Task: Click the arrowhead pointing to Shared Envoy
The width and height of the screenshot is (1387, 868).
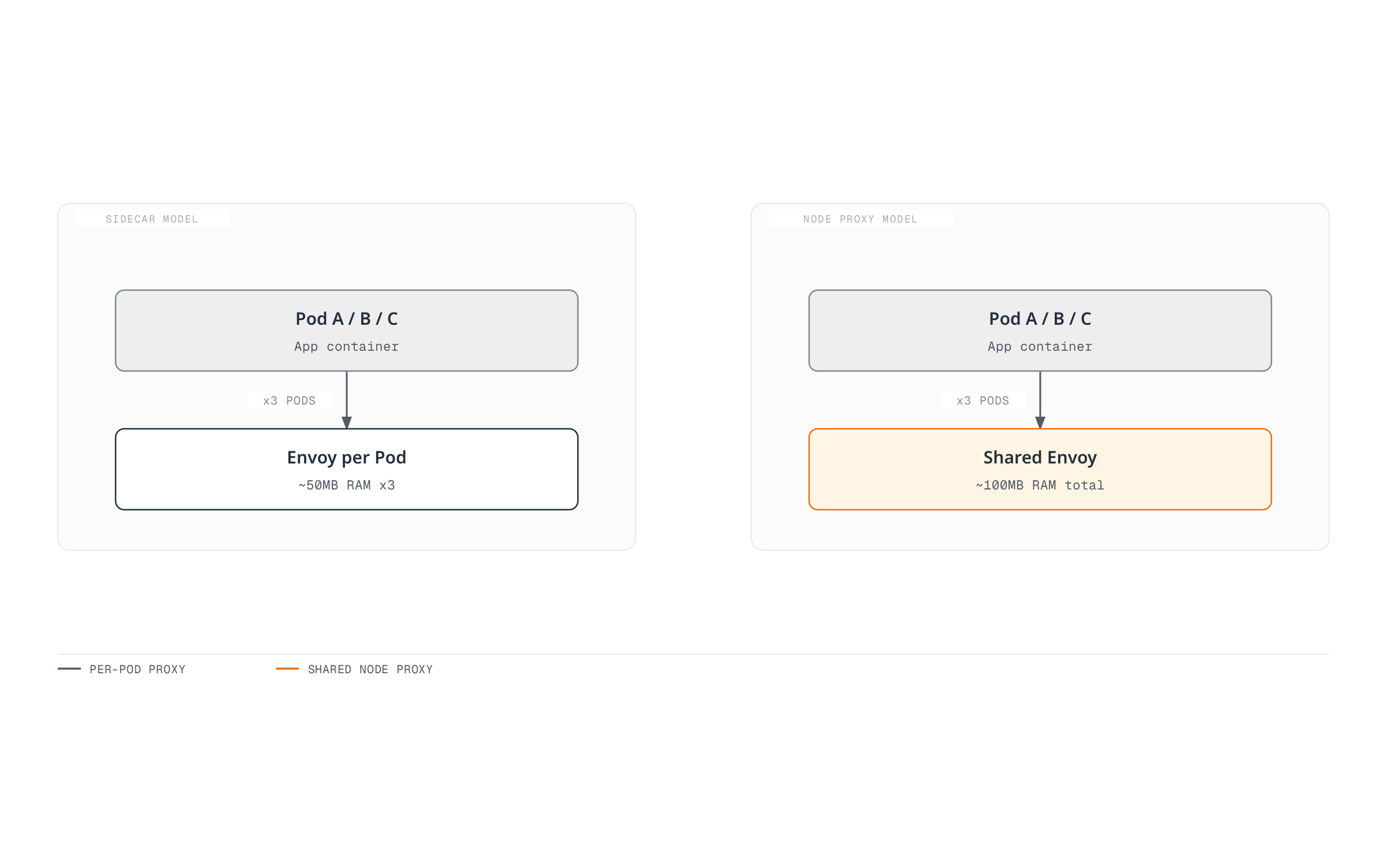Action: (x=1040, y=422)
